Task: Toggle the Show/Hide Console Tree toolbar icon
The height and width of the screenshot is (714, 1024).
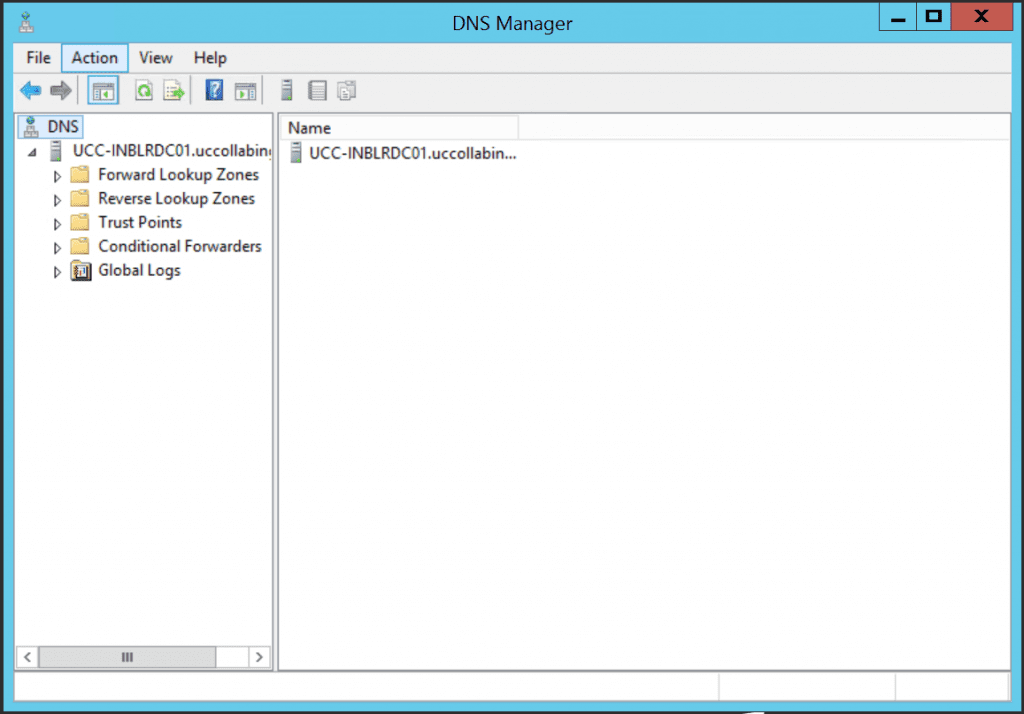Action: click(x=102, y=90)
